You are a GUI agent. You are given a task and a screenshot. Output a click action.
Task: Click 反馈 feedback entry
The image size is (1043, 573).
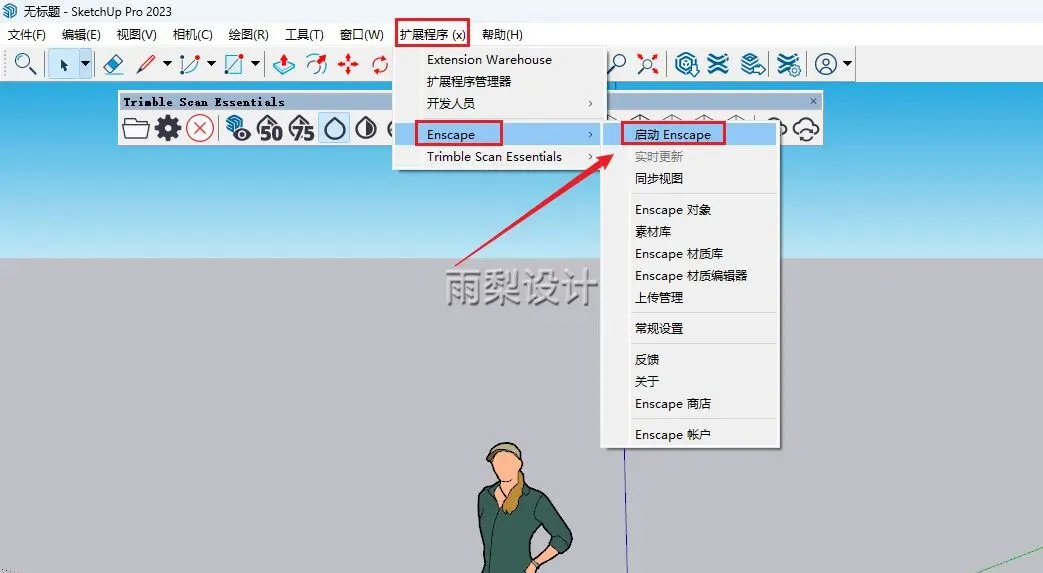point(690,359)
